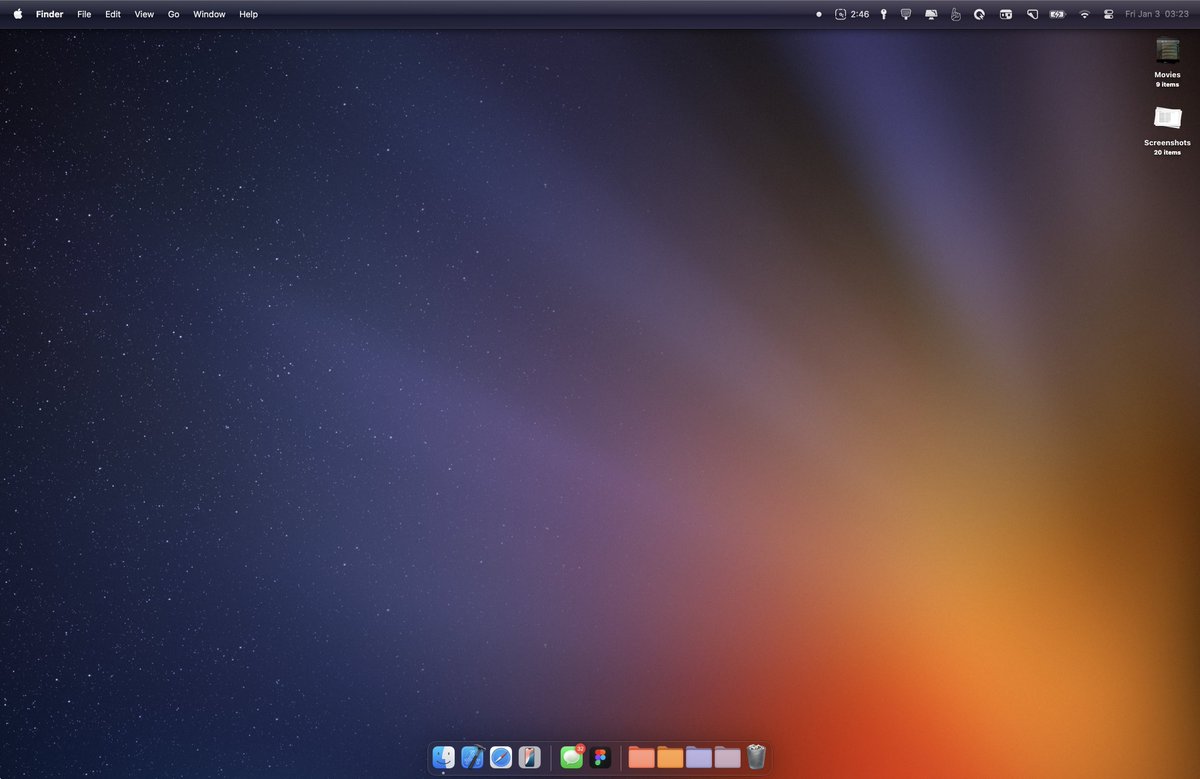
Task: Open the Window menu
Action: pyautogui.click(x=209, y=14)
